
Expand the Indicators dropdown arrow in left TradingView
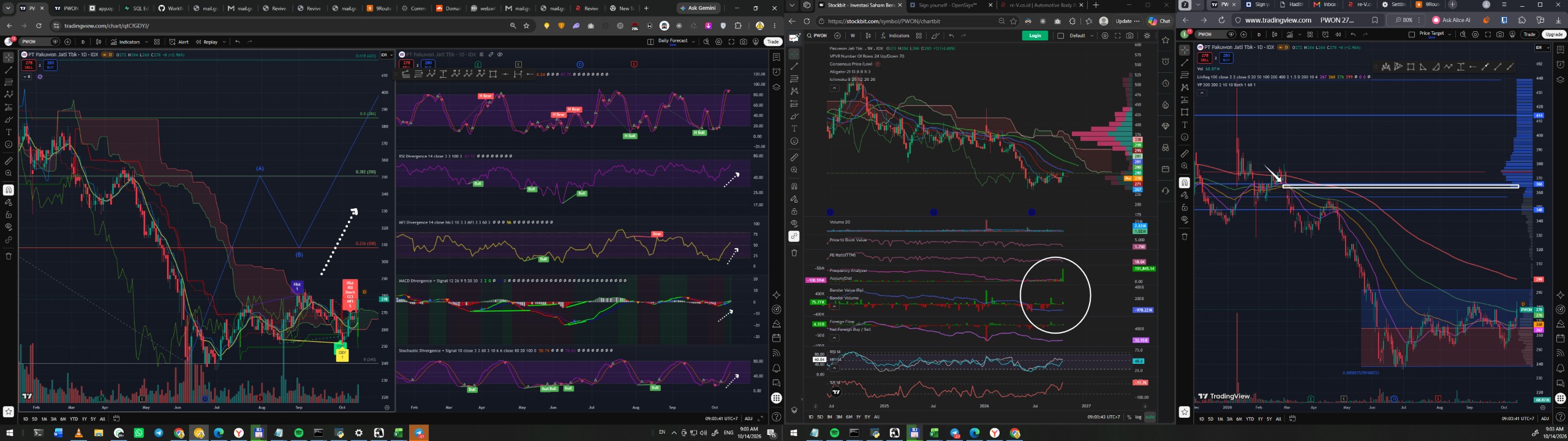point(145,42)
